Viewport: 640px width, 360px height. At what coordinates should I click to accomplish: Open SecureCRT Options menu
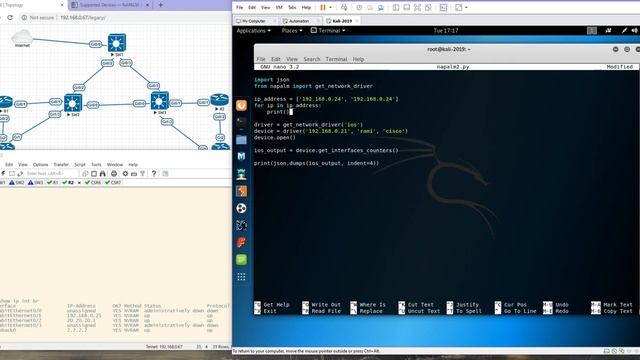[40, 164]
